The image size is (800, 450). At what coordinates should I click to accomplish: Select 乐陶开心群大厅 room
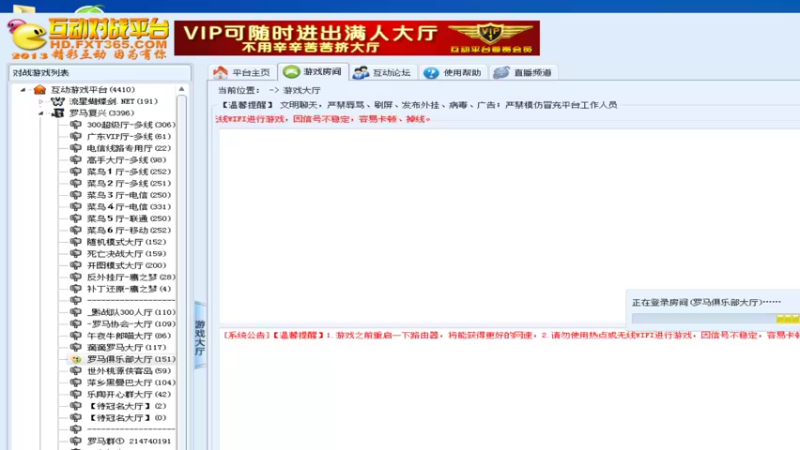tap(129, 394)
